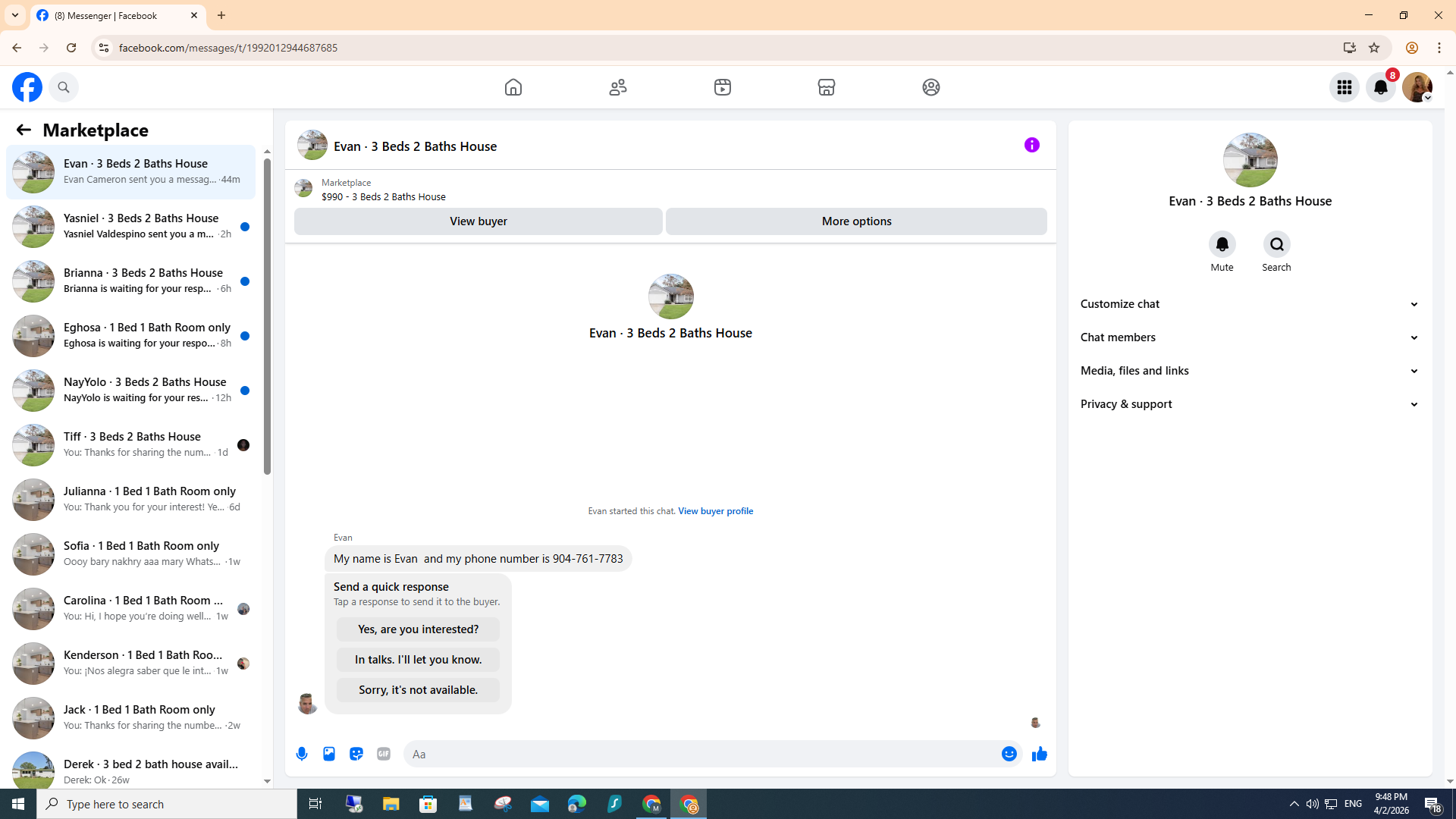
Task: Open Tiff 3 Beds 2 Baths House chat
Action: pos(131,445)
